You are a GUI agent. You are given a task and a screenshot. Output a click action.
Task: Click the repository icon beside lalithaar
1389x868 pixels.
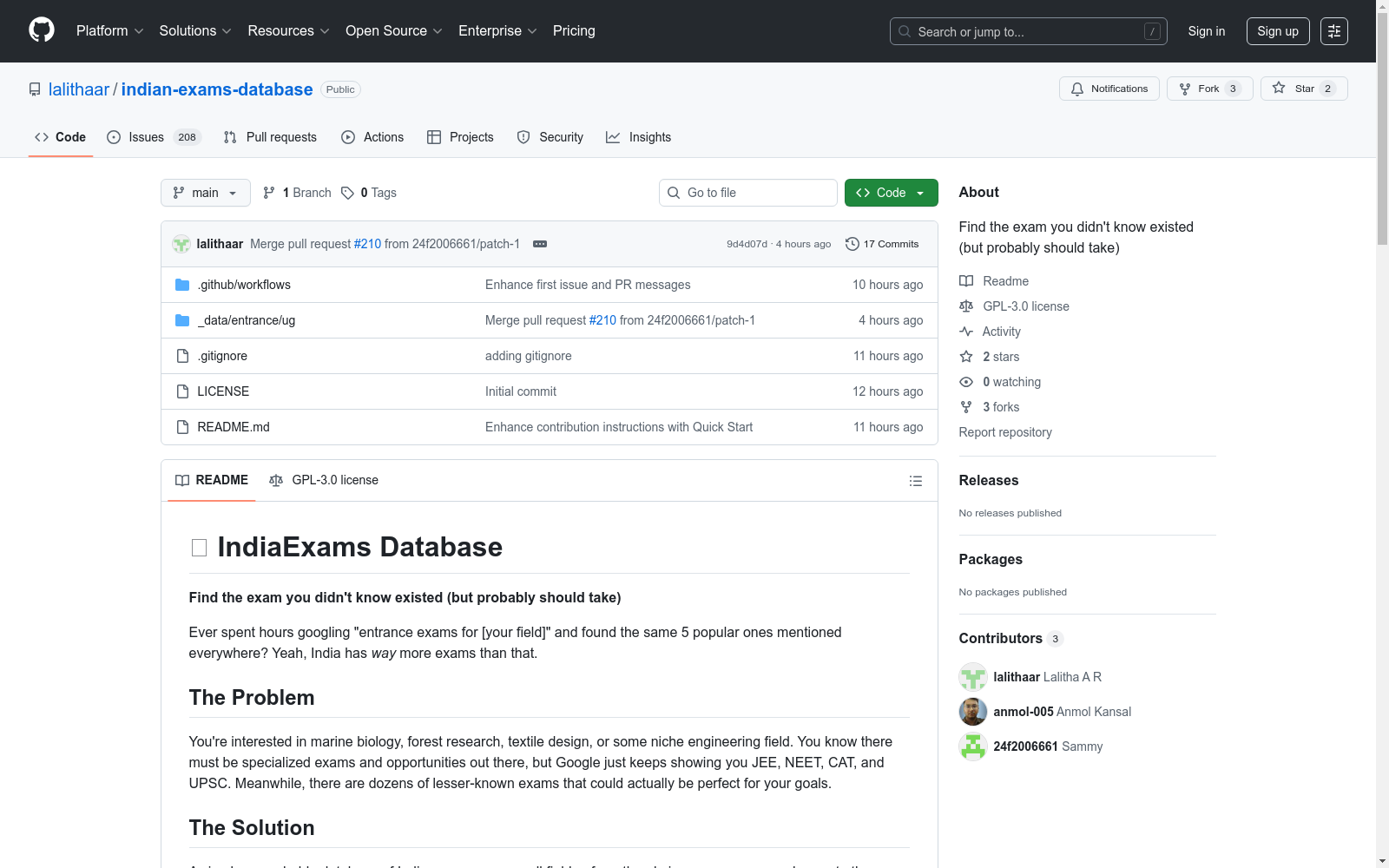click(35, 89)
